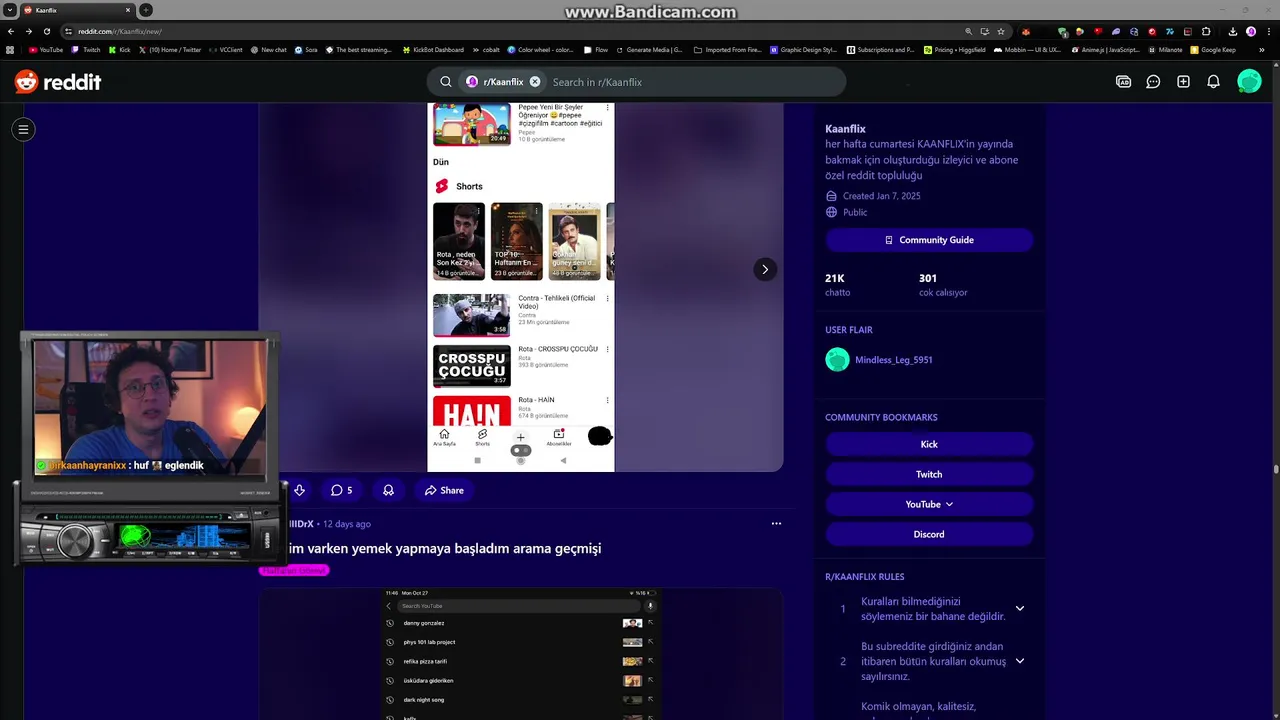Open the left sidebar hamburger menu
Screen dimensions: 1280x720
(23, 129)
